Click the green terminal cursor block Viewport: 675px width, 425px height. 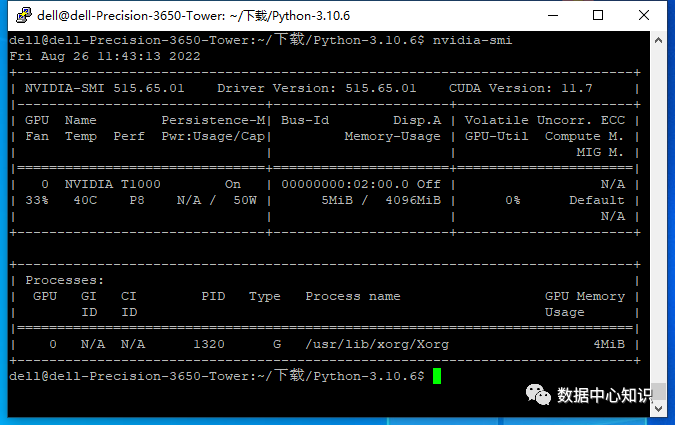[x=437, y=376]
